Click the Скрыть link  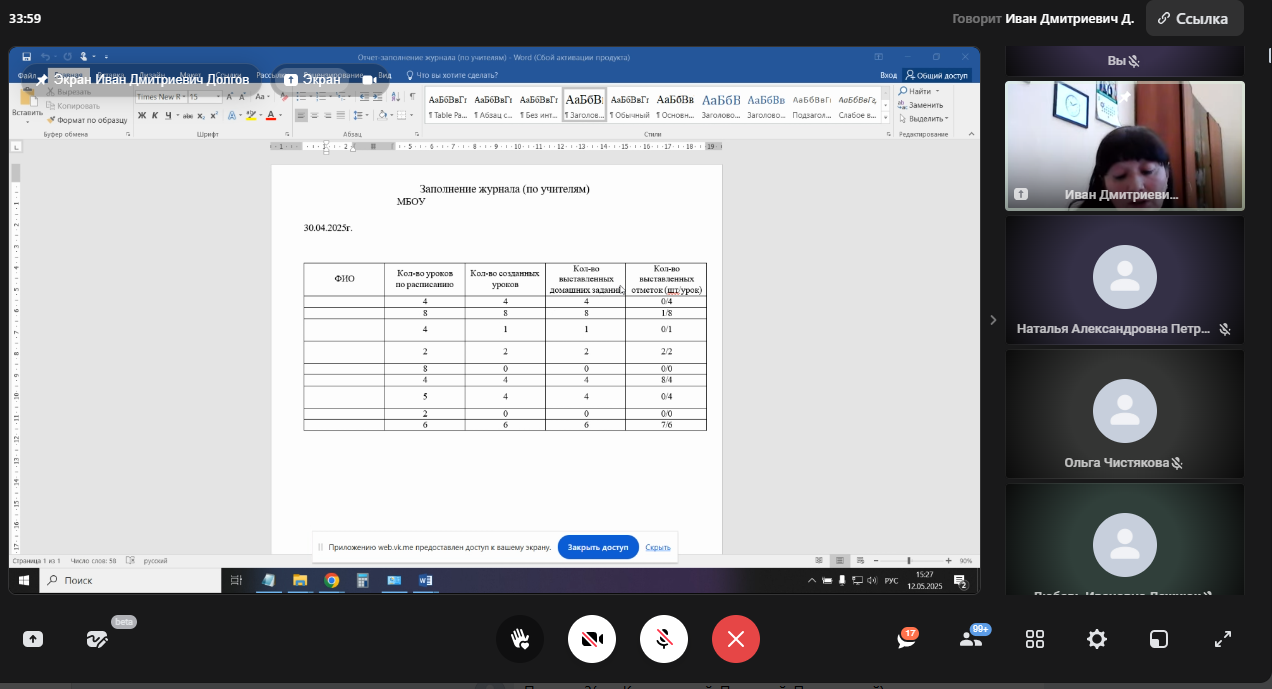click(658, 547)
